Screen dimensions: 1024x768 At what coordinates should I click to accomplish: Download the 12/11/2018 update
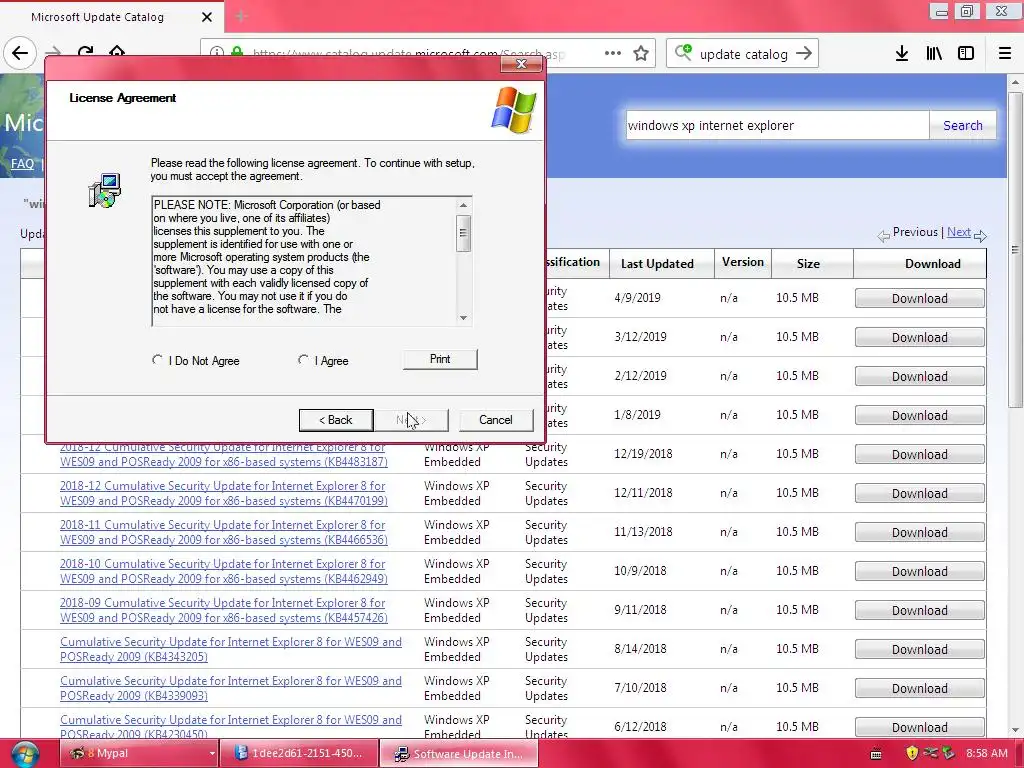(x=920, y=494)
